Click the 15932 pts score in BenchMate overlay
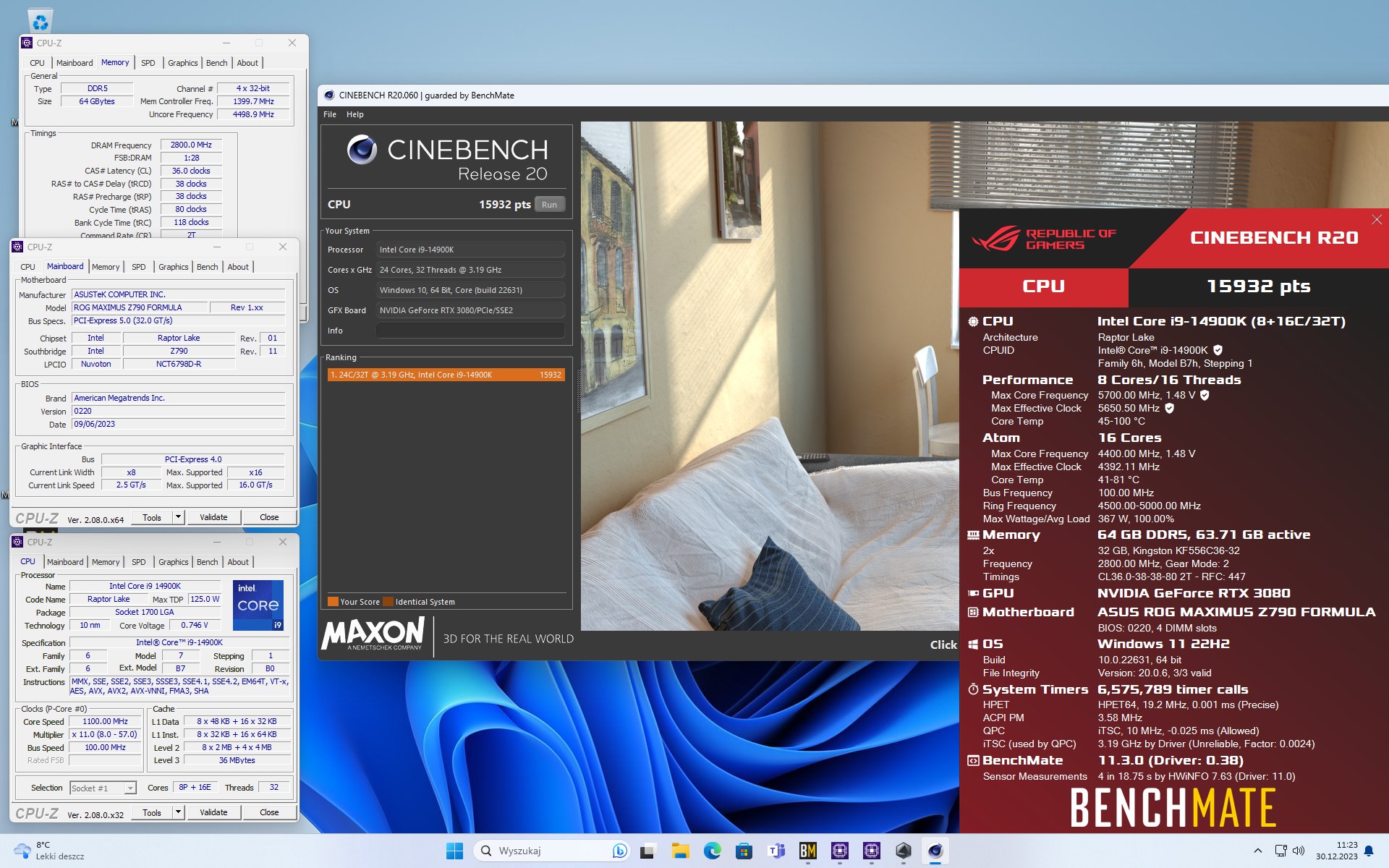Image resolution: width=1389 pixels, height=868 pixels. click(1258, 286)
